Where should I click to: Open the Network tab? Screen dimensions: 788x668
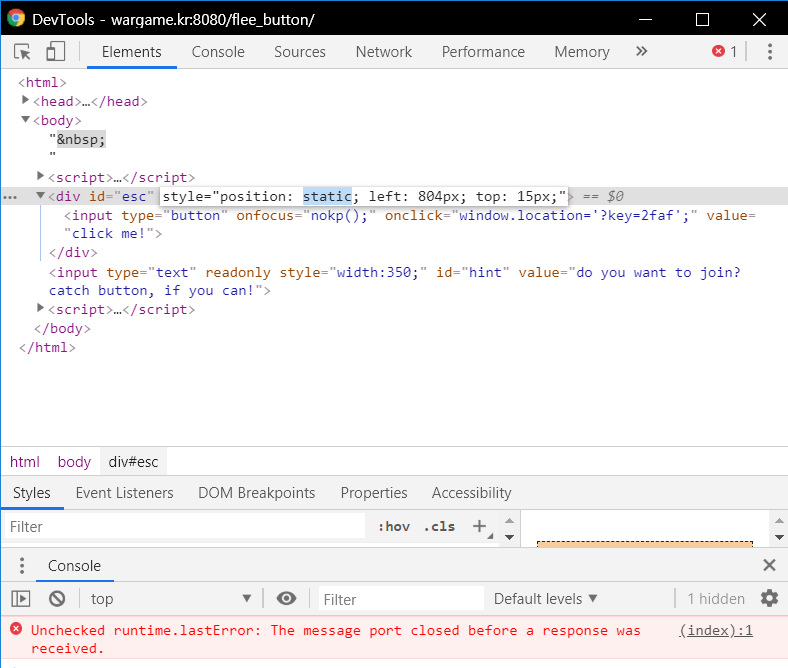[x=384, y=52]
